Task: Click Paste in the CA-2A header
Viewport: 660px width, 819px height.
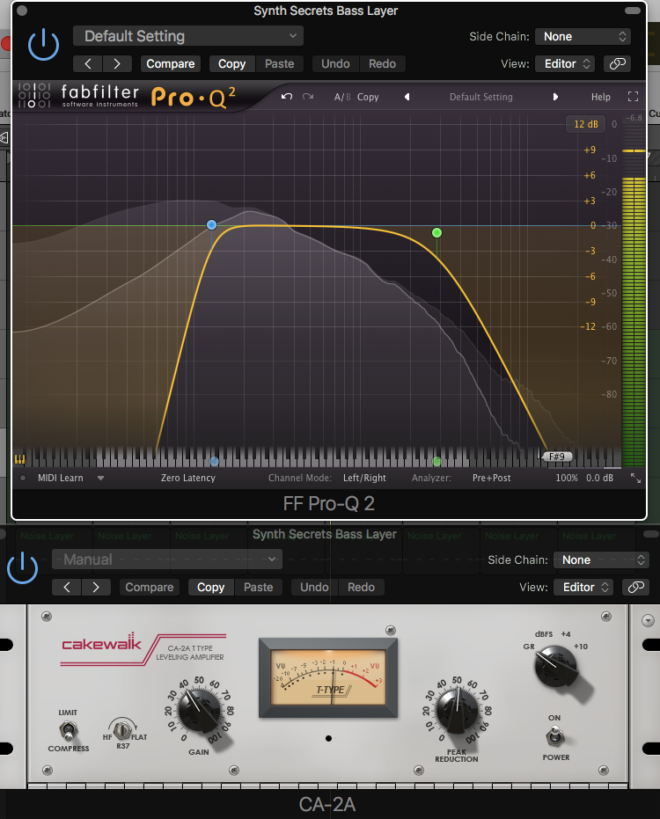Action: click(258, 587)
